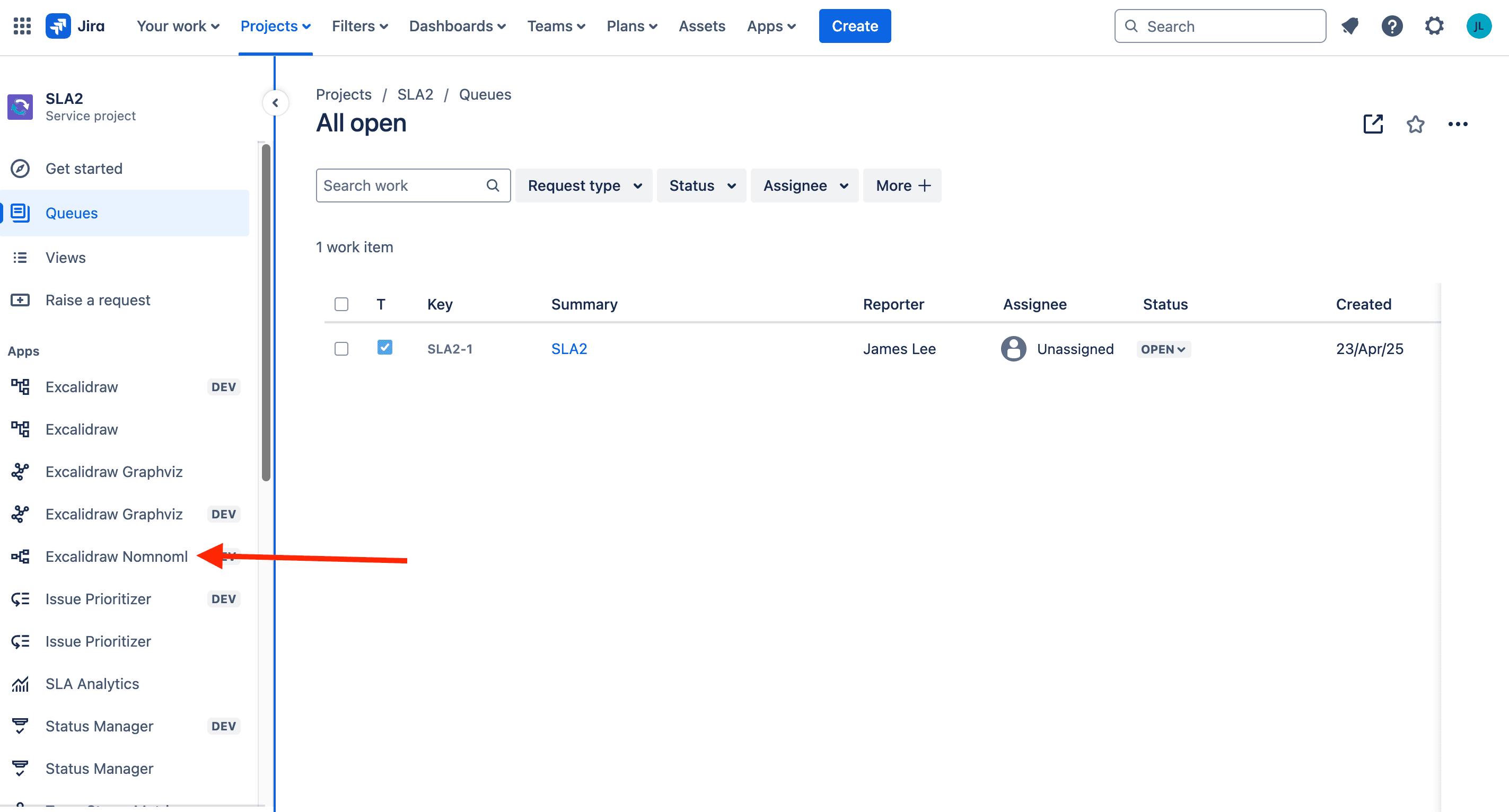Expand the Projects dropdown

tap(275, 27)
